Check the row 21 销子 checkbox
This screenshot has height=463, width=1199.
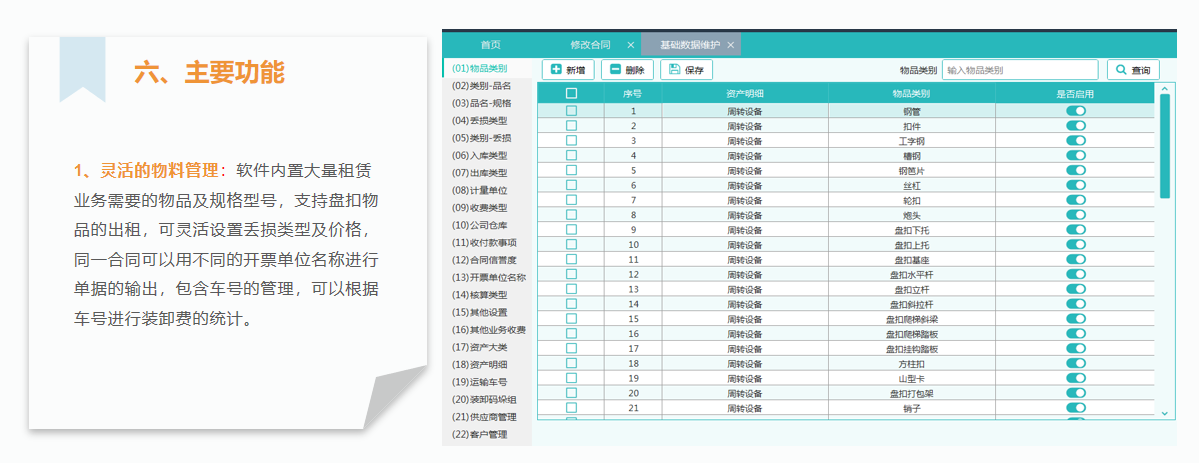tap(571, 408)
